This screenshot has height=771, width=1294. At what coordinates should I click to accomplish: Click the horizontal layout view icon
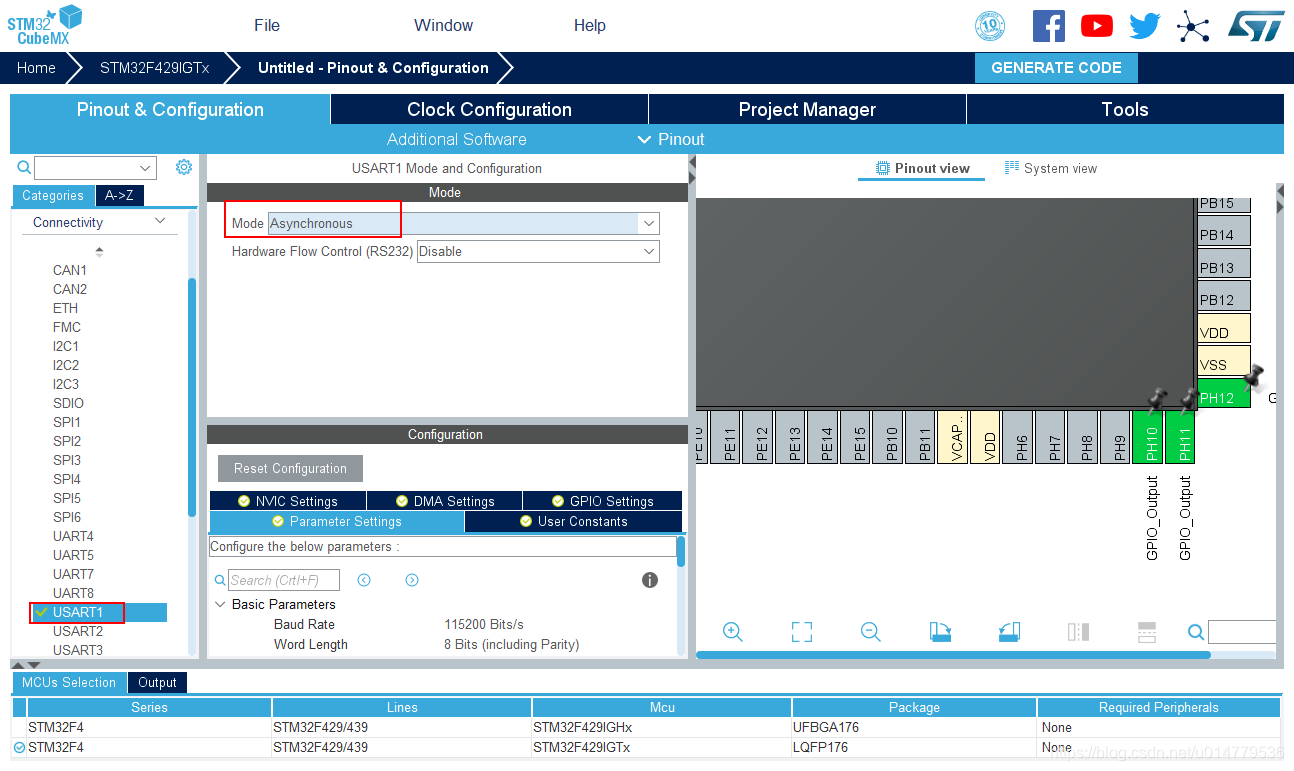[x=1147, y=631]
